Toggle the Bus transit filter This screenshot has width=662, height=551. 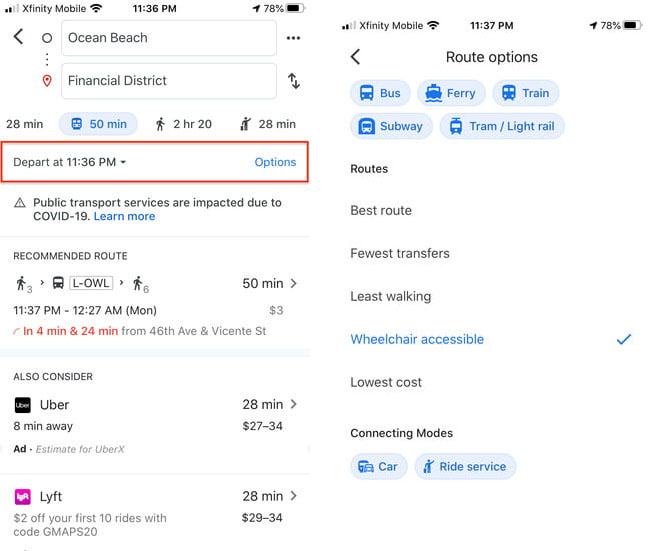pyautogui.click(x=380, y=93)
